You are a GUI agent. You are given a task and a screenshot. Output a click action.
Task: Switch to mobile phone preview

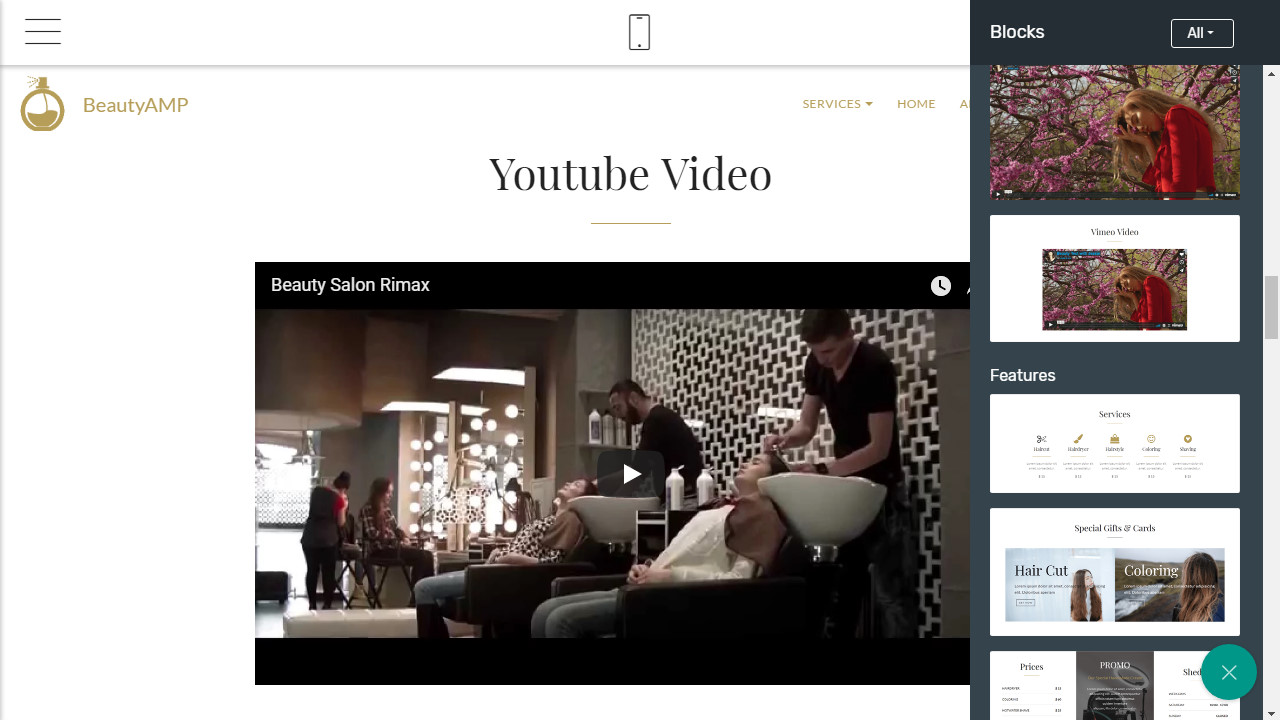coord(639,32)
